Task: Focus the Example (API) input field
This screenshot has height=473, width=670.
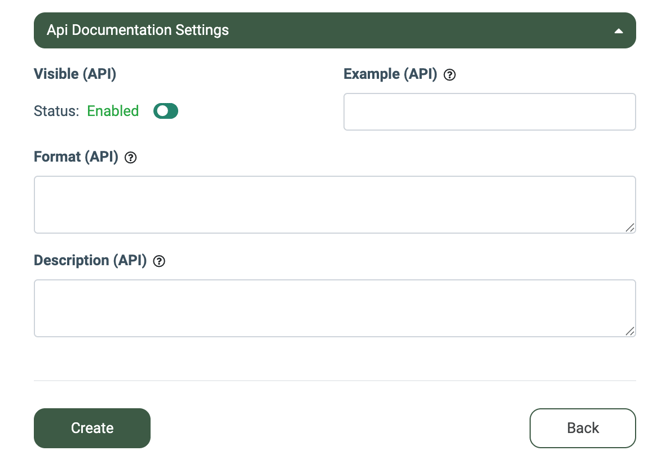Action: click(489, 112)
